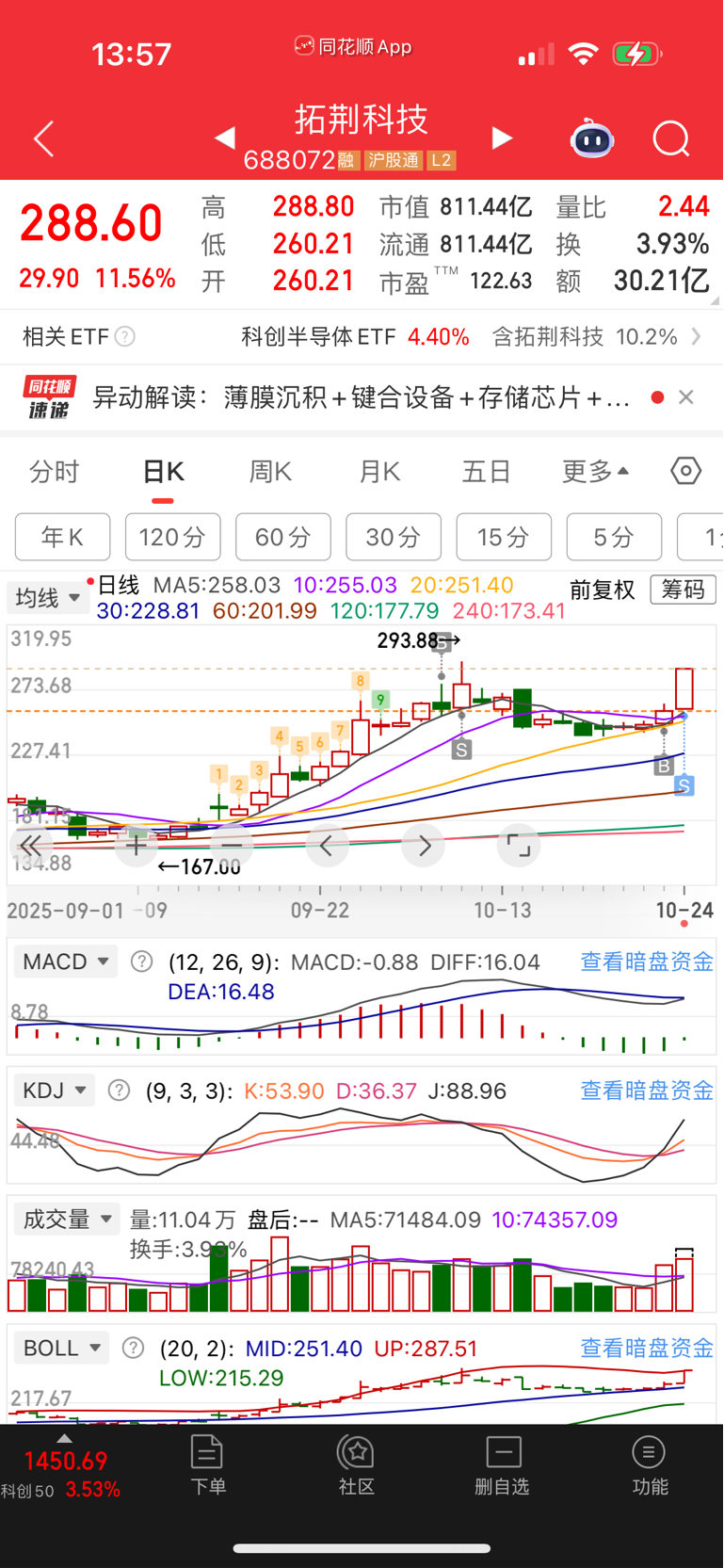
Task: Tap the gray S marker below 293.88 peak
Action: point(461,750)
